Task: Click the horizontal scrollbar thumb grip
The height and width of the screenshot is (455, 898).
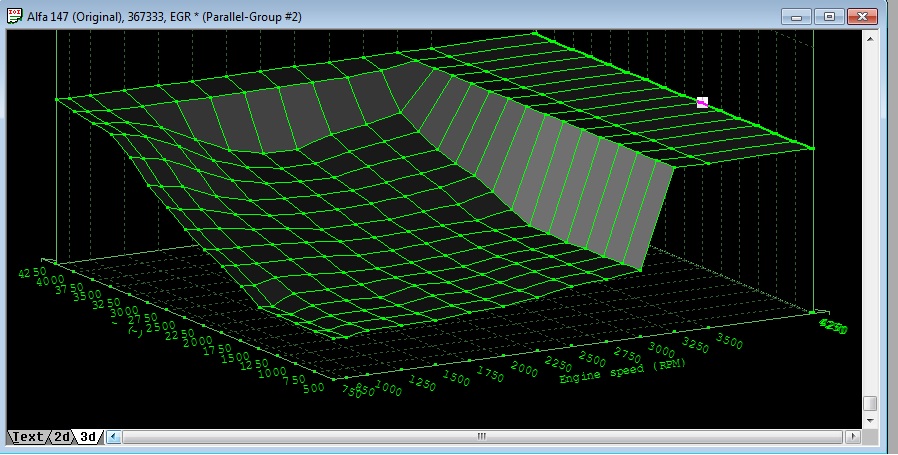Action: (481, 437)
